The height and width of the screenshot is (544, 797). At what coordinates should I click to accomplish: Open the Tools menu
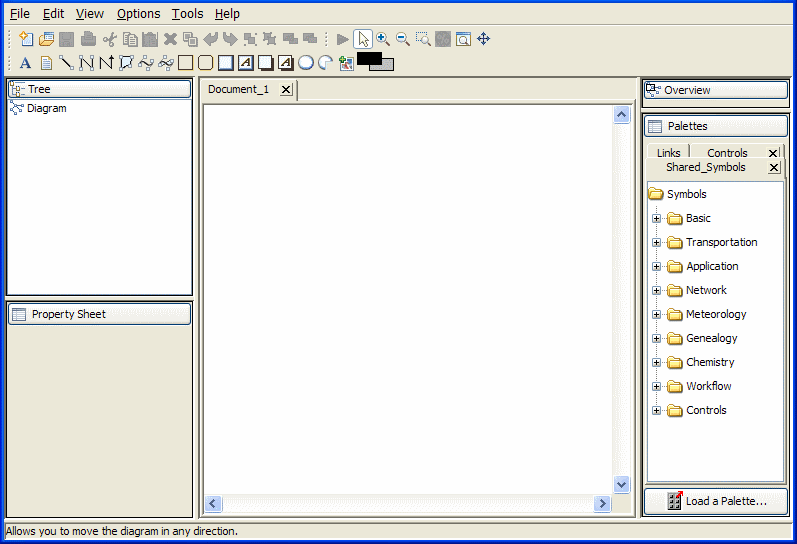point(187,14)
